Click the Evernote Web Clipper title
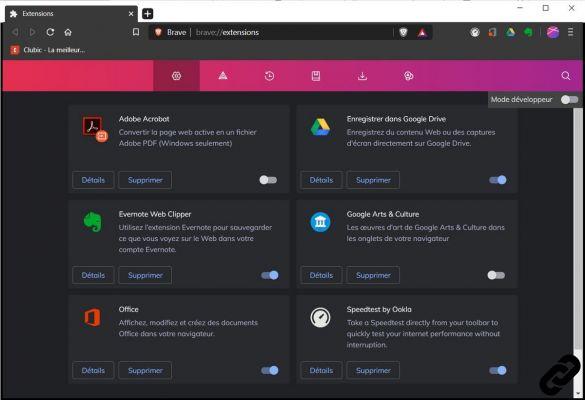 [x=155, y=214]
